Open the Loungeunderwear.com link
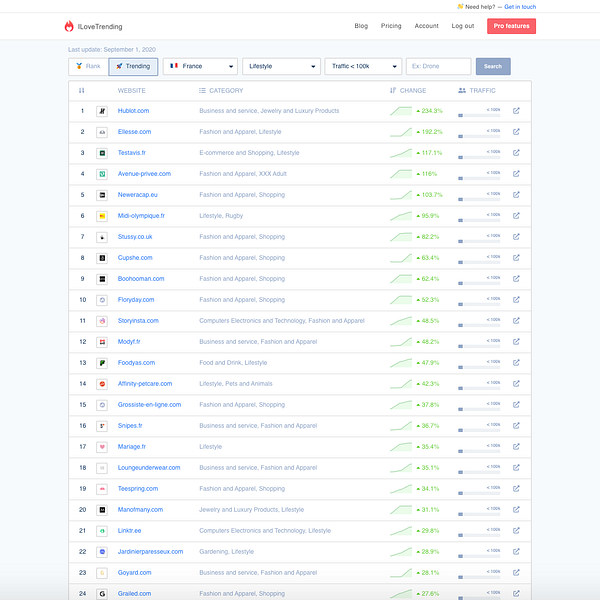 [149, 468]
